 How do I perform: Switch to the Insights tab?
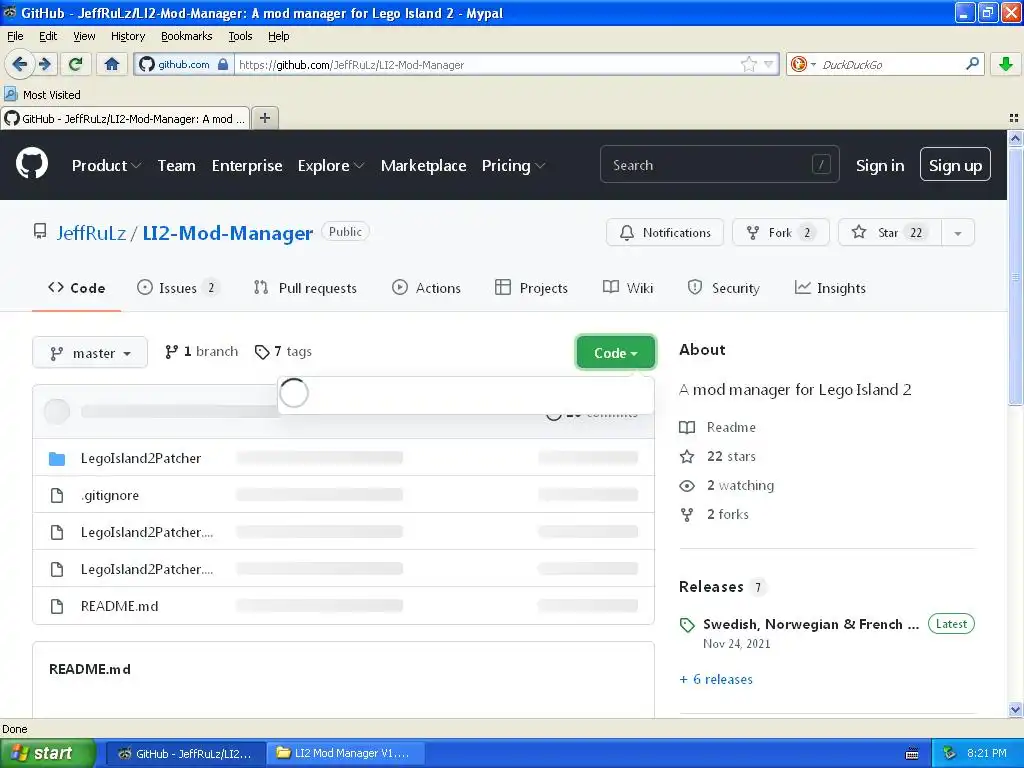830,288
